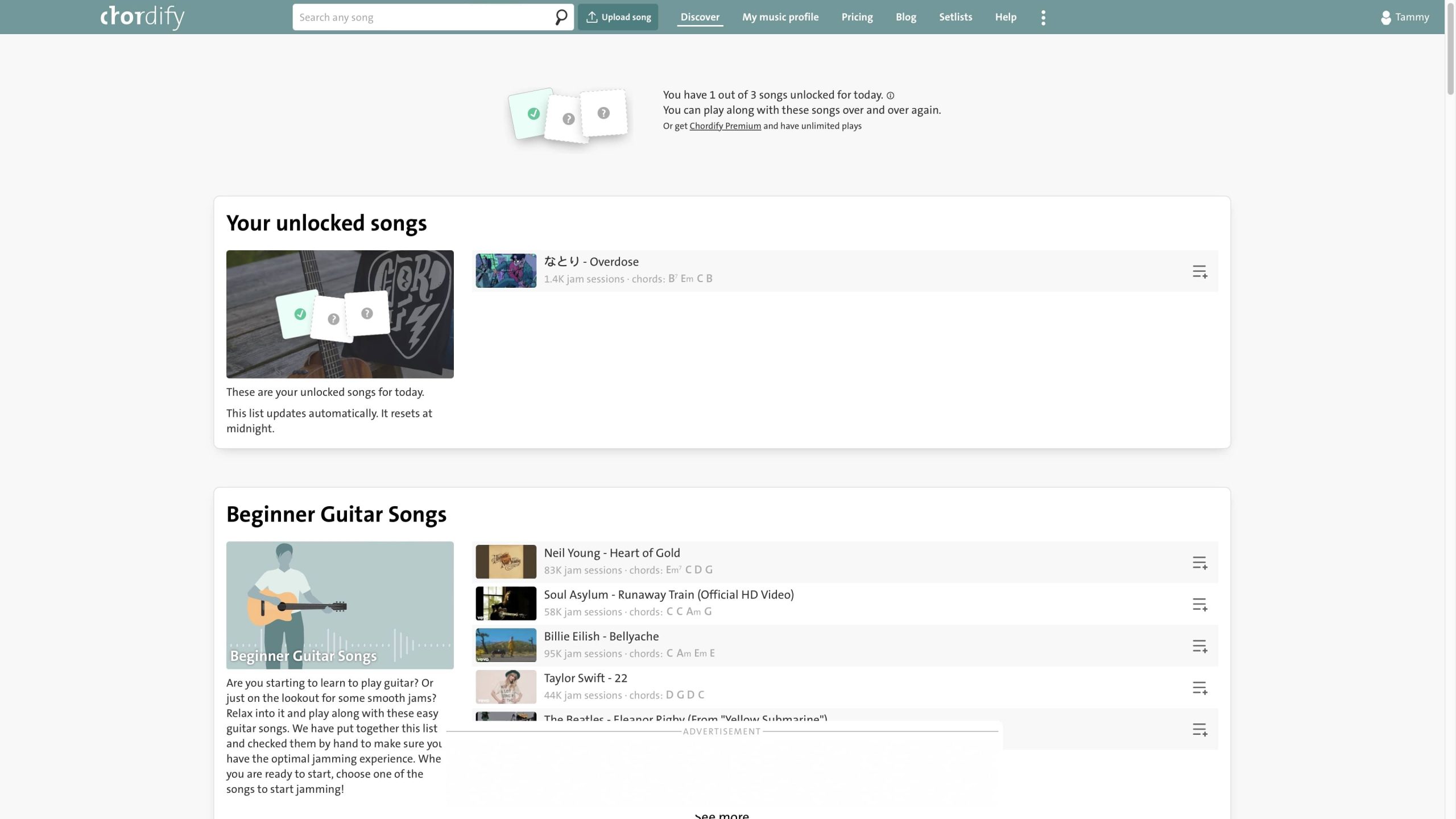Click the Chordify logo

coord(142,17)
